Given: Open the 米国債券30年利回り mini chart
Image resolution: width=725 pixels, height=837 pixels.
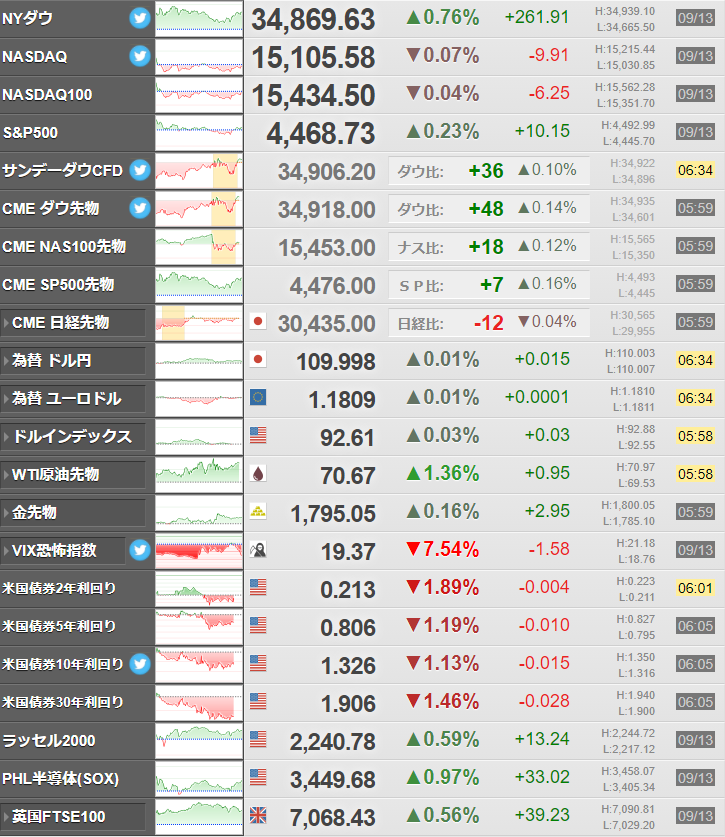Looking at the screenshot, I should [199, 702].
